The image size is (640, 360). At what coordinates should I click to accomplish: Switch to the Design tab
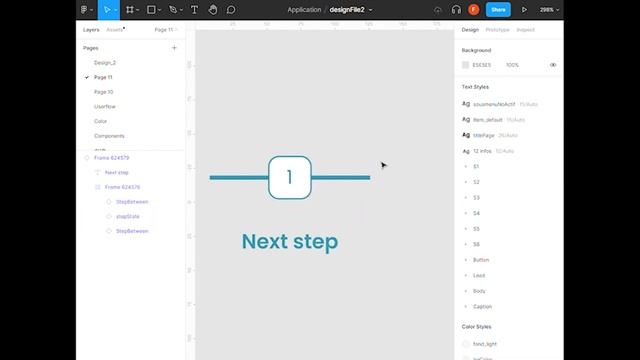[x=470, y=30]
